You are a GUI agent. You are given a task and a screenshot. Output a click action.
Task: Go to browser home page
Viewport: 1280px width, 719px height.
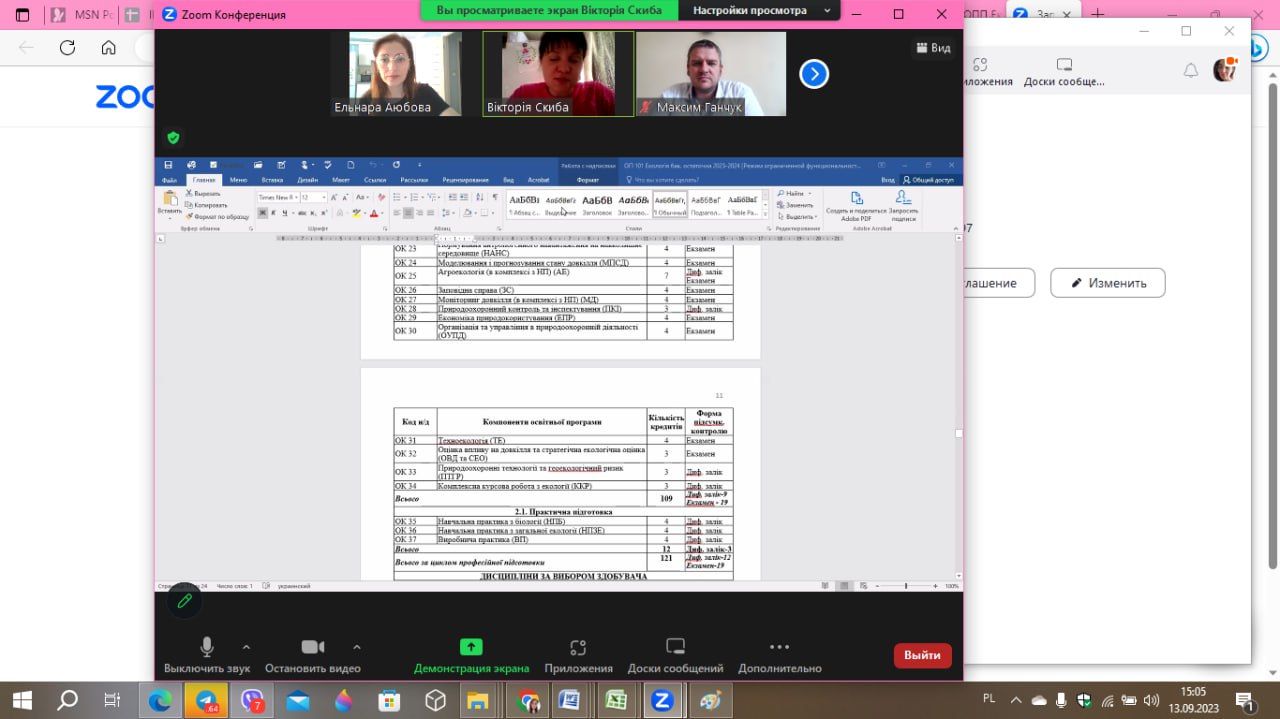coord(108,47)
